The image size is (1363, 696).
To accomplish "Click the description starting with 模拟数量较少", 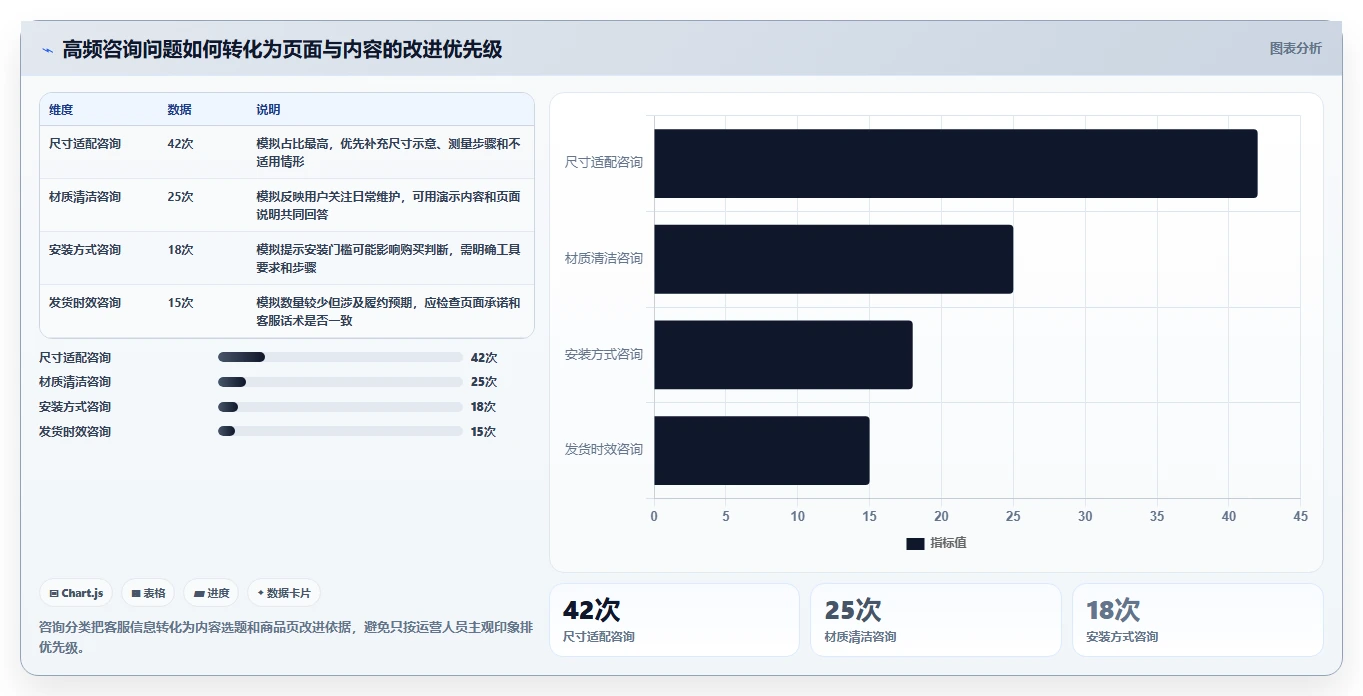I will tap(388, 312).
